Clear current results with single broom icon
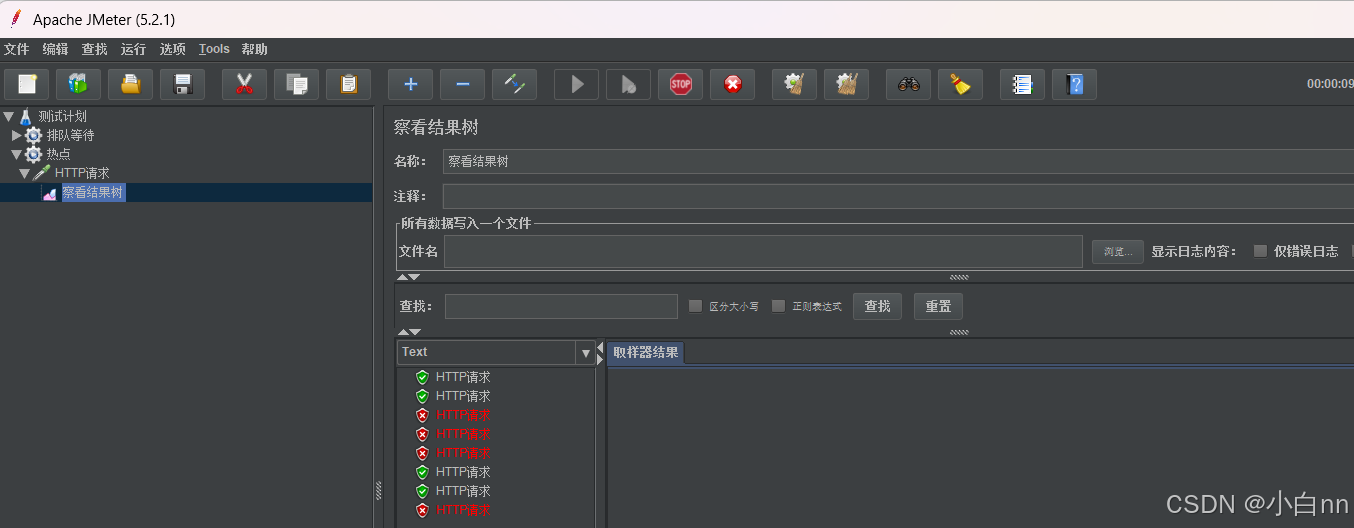 [x=794, y=84]
